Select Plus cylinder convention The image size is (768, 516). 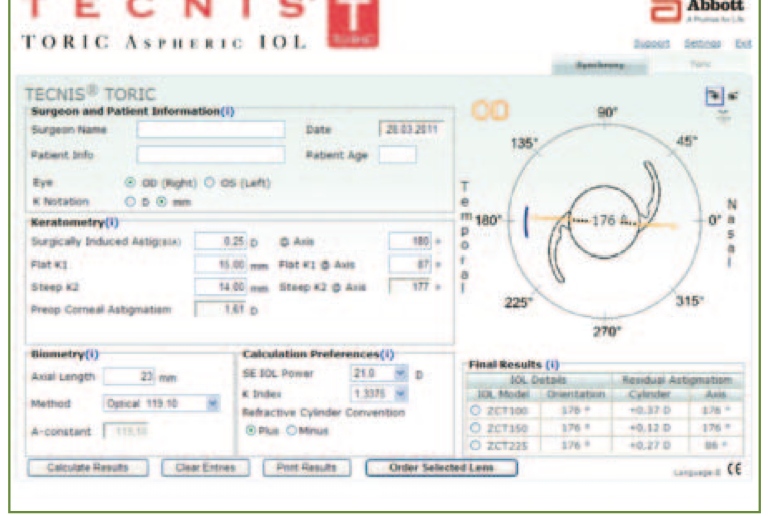(x=251, y=430)
